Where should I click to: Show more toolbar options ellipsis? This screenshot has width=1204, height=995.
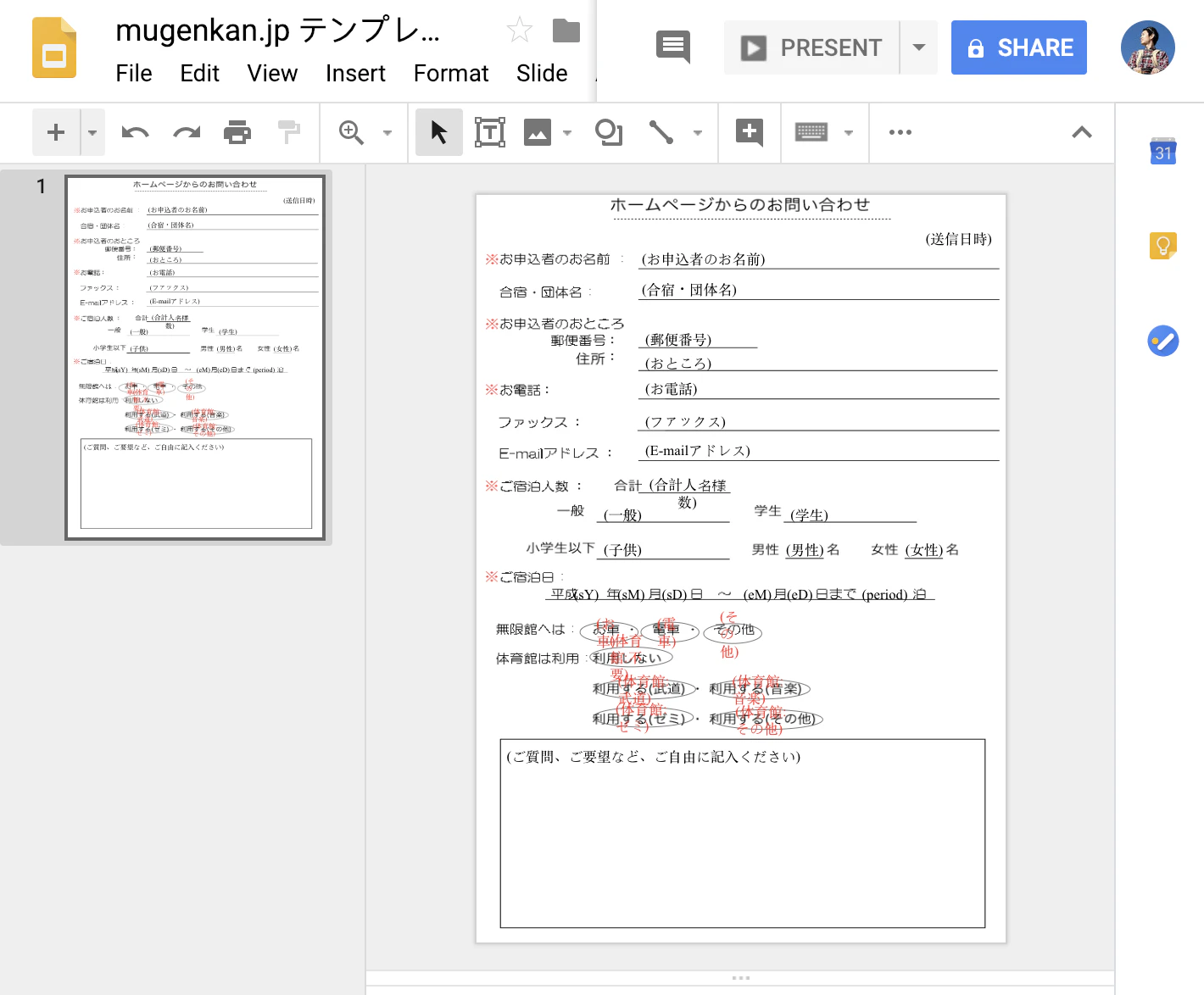(x=900, y=132)
